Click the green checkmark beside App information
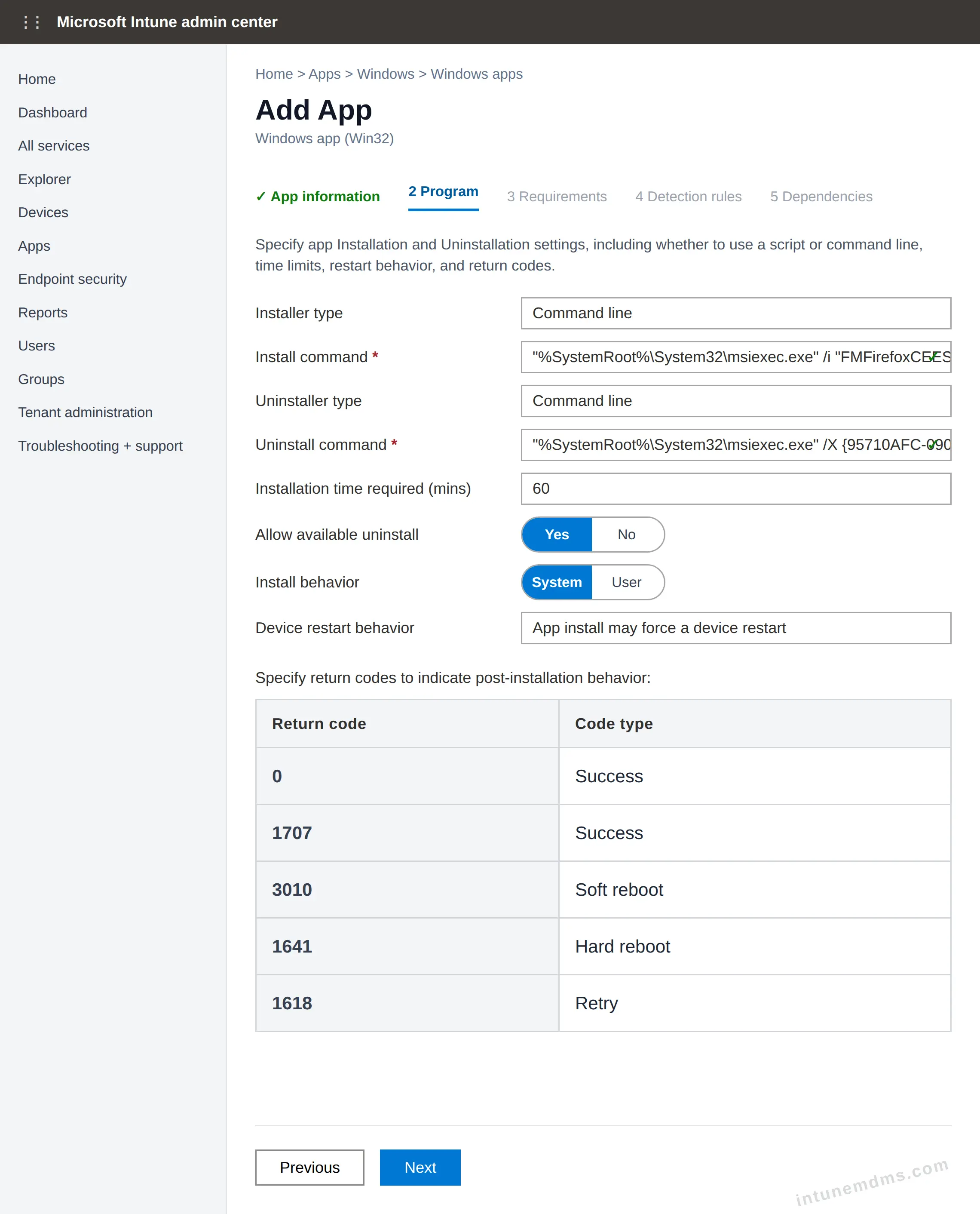This screenshot has height=1214, width=980. [260, 197]
